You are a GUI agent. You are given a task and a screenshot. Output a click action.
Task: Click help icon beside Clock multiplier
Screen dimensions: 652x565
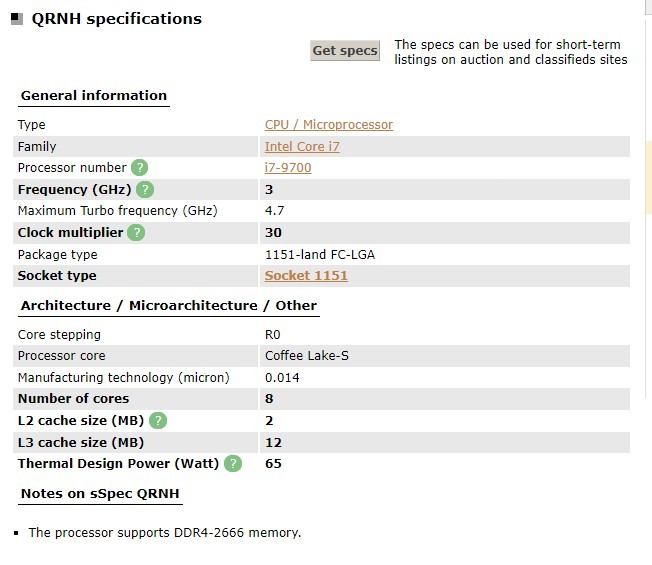click(136, 232)
